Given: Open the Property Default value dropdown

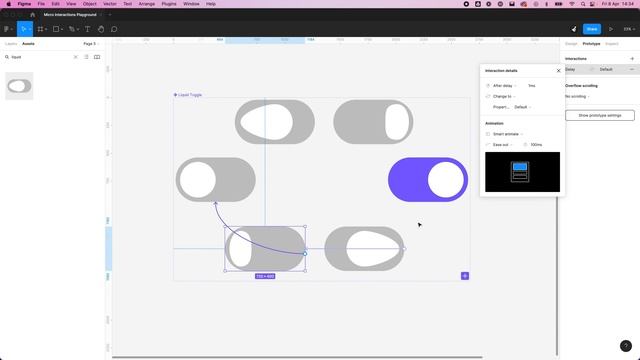Looking at the screenshot, I should click(x=522, y=107).
